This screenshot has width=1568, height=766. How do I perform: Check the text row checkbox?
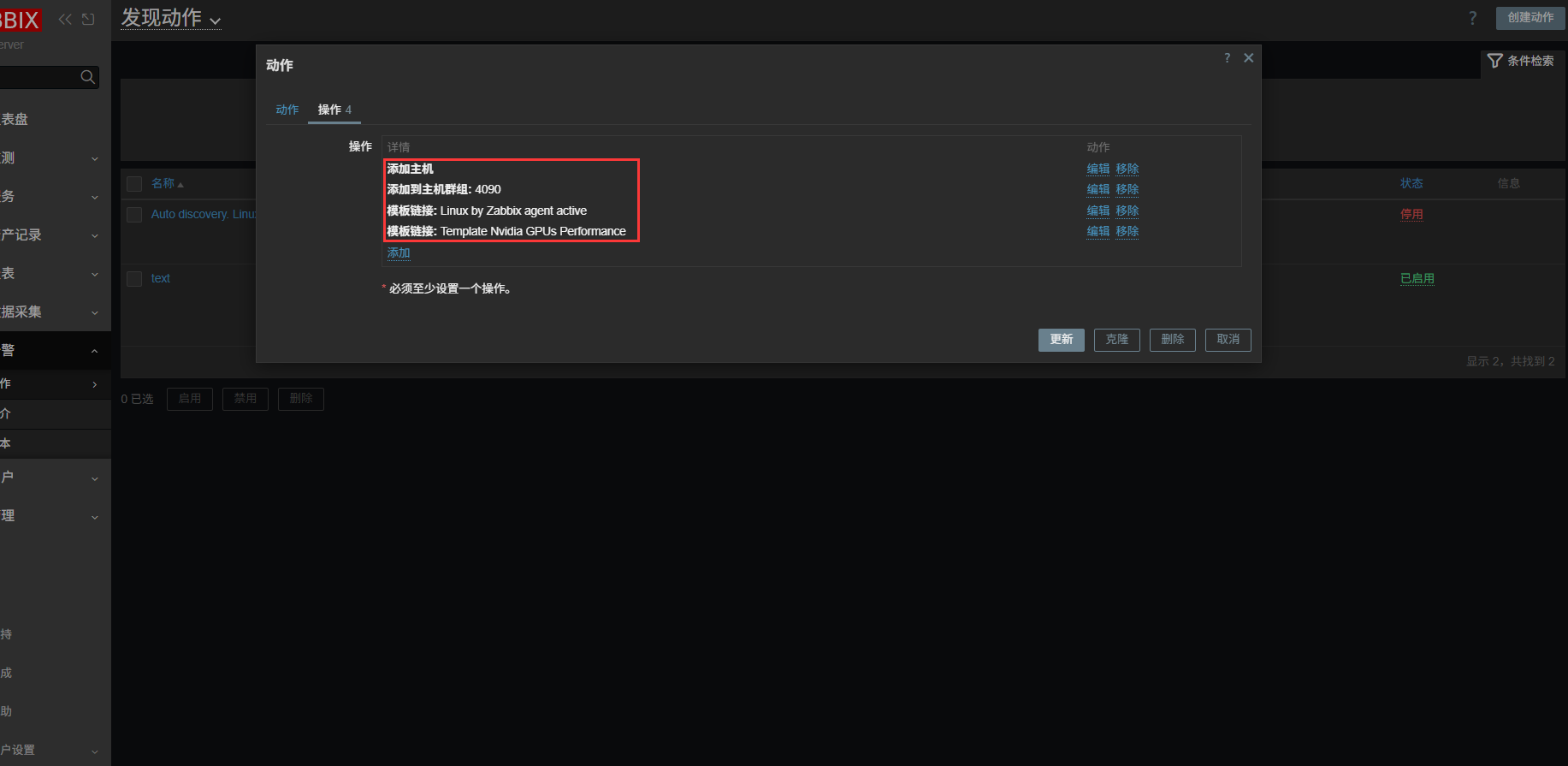tap(134, 279)
